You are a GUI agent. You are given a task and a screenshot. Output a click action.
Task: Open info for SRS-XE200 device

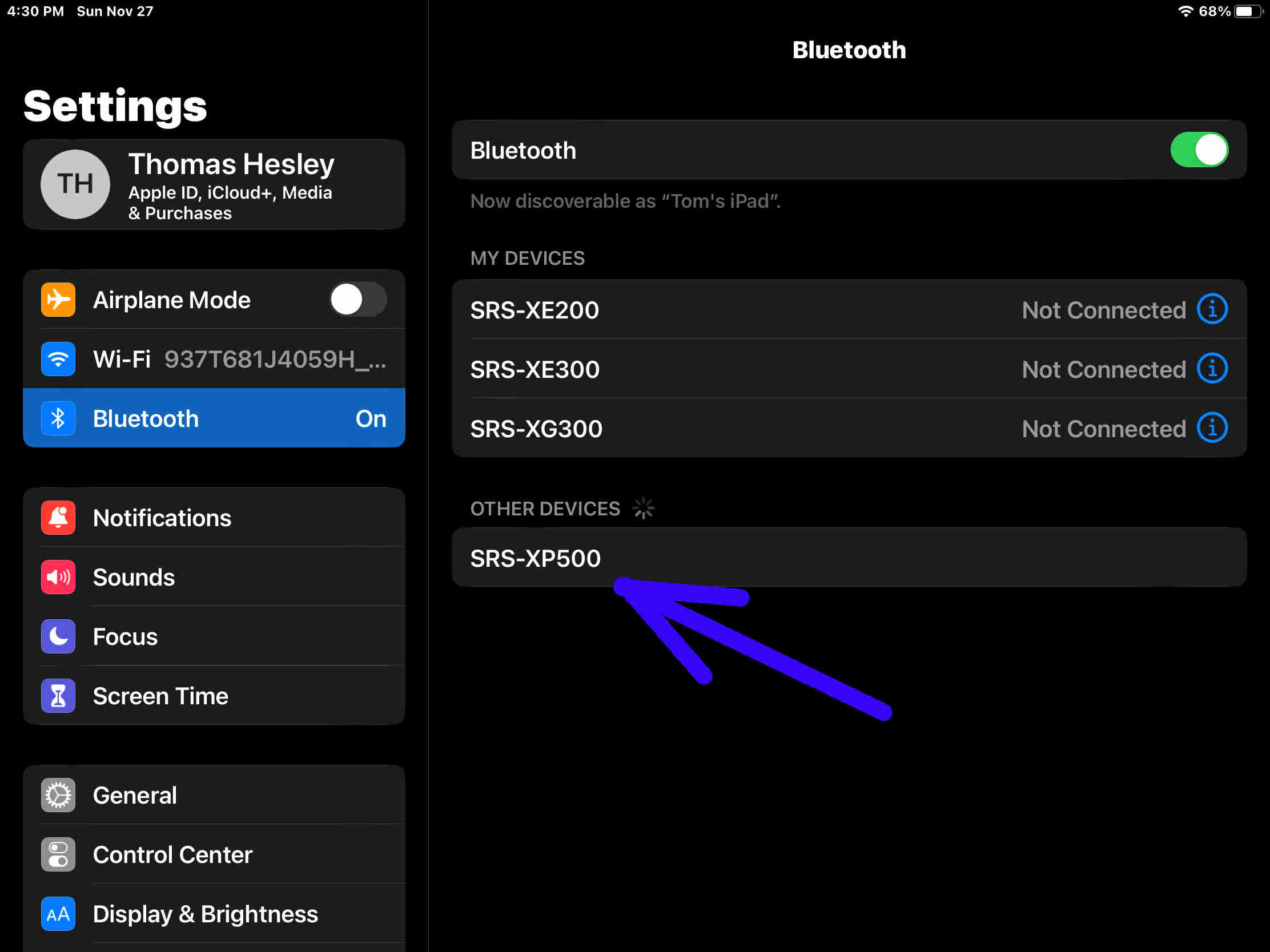pos(1212,309)
